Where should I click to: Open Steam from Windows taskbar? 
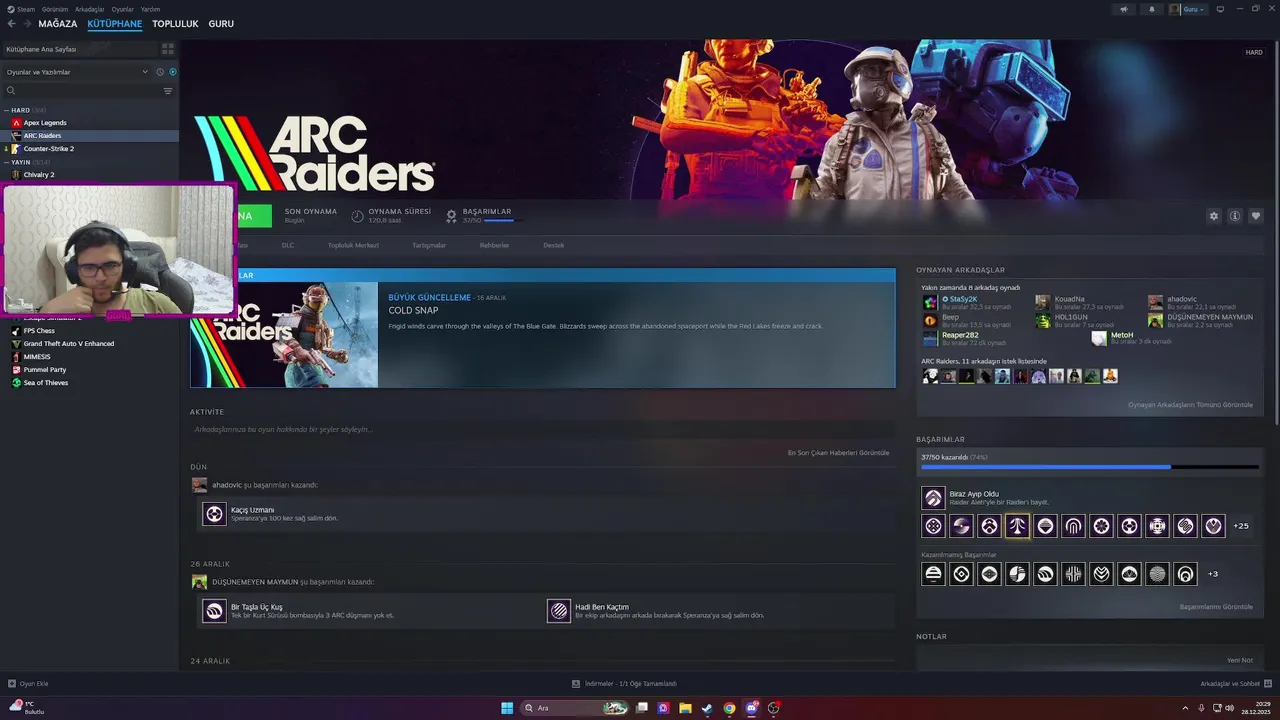tap(707, 708)
